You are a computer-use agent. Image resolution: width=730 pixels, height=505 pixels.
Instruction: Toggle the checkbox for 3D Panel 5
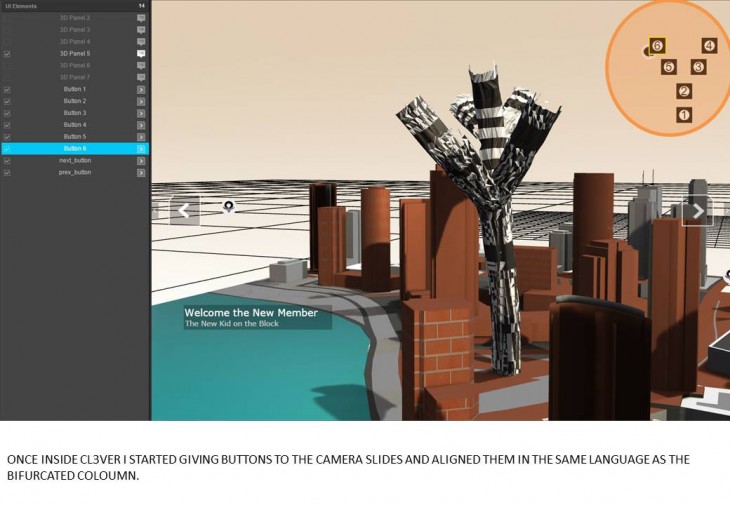click(x=7, y=53)
